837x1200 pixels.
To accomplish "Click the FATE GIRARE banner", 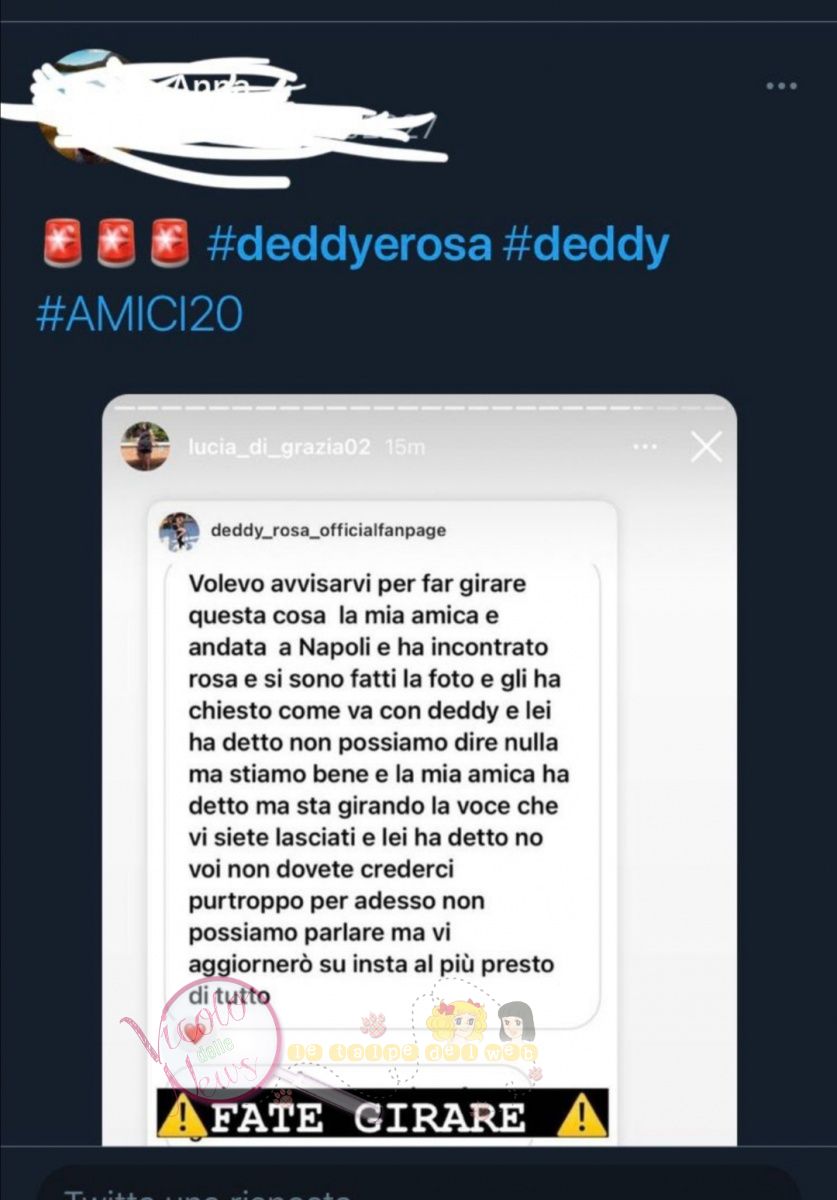I will click(382, 1115).
